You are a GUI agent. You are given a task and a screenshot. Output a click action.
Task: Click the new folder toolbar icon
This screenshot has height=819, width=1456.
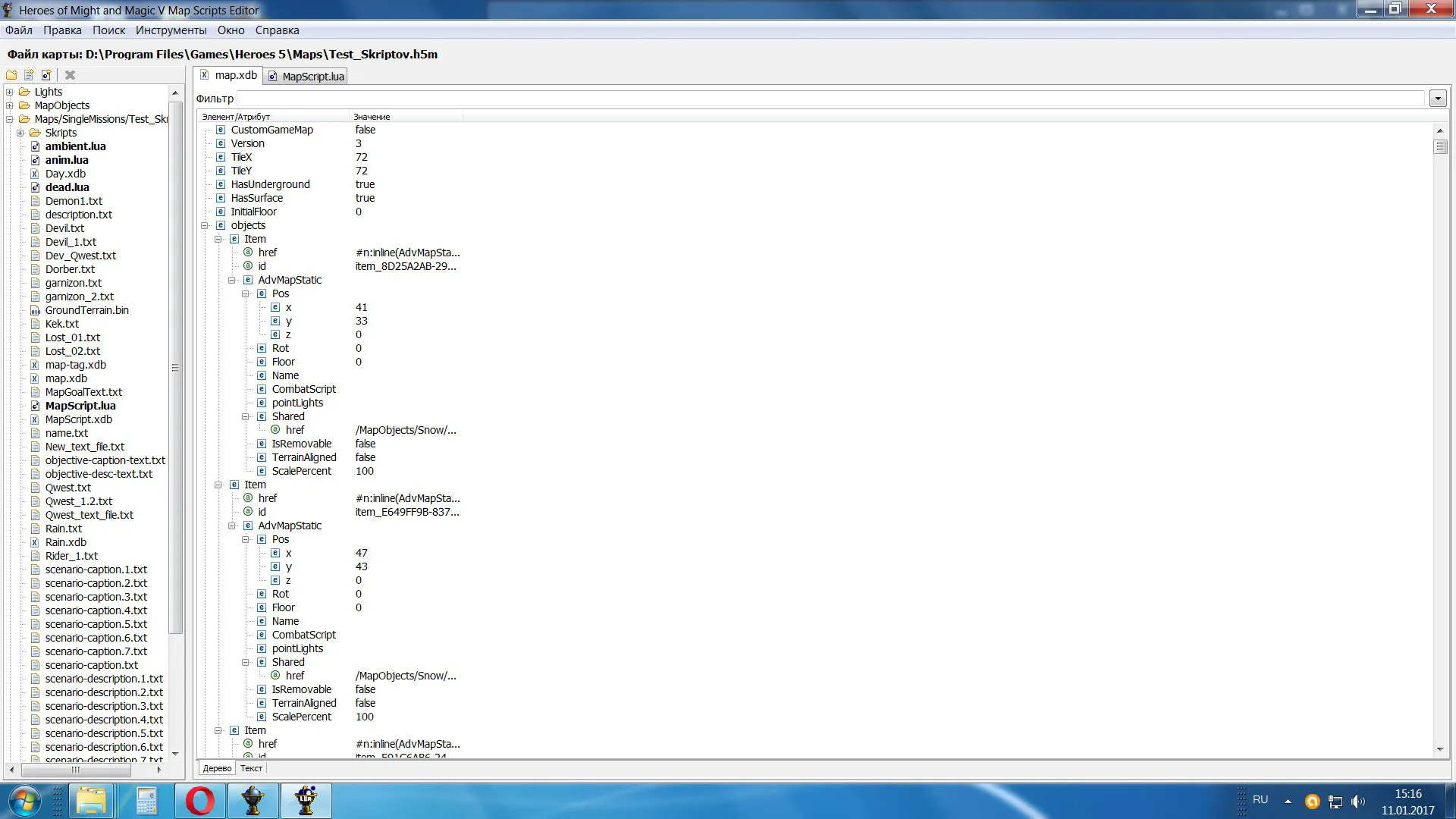[x=11, y=75]
